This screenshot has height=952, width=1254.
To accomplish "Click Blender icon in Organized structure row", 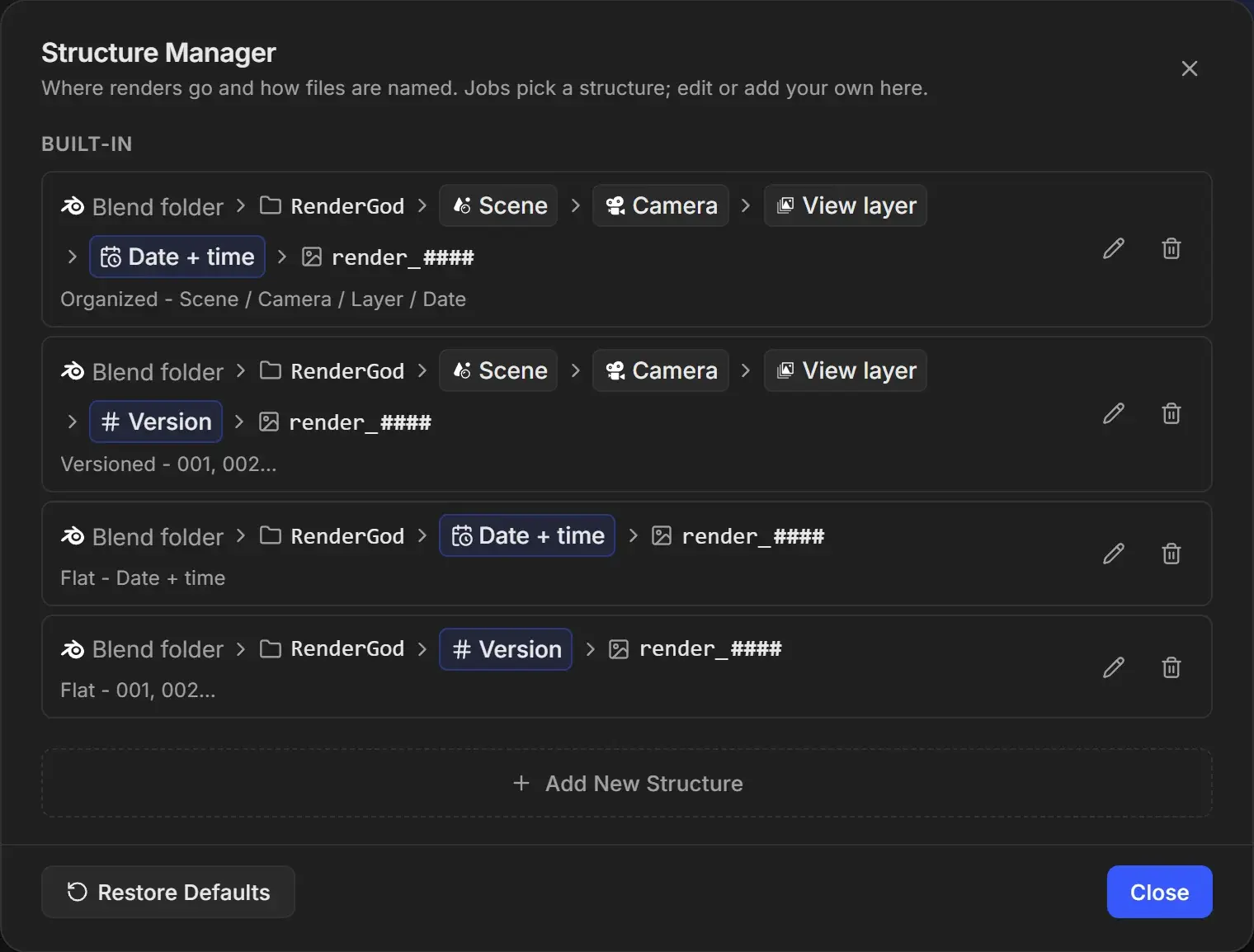I will pyautogui.click(x=73, y=206).
